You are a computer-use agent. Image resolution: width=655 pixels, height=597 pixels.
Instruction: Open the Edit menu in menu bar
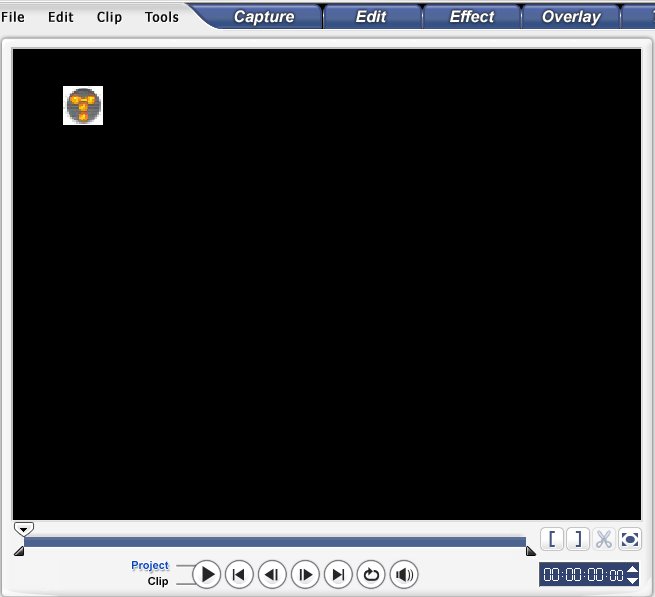click(x=61, y=17)
